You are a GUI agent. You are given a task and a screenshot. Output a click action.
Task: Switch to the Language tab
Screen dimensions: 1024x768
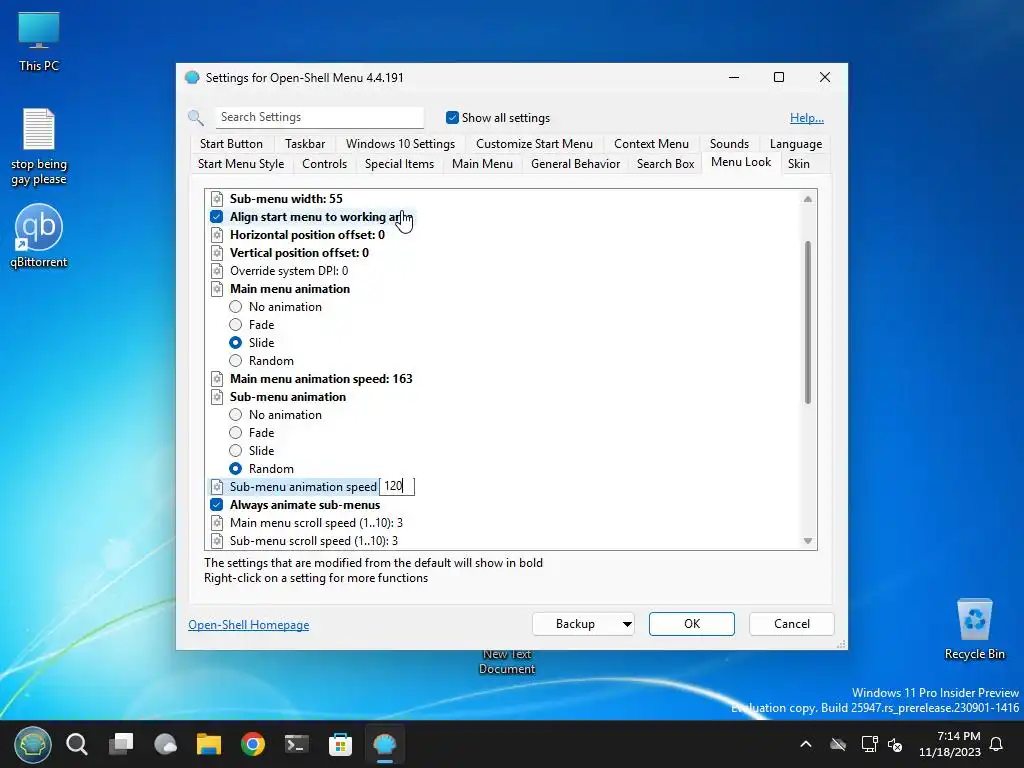796,144
